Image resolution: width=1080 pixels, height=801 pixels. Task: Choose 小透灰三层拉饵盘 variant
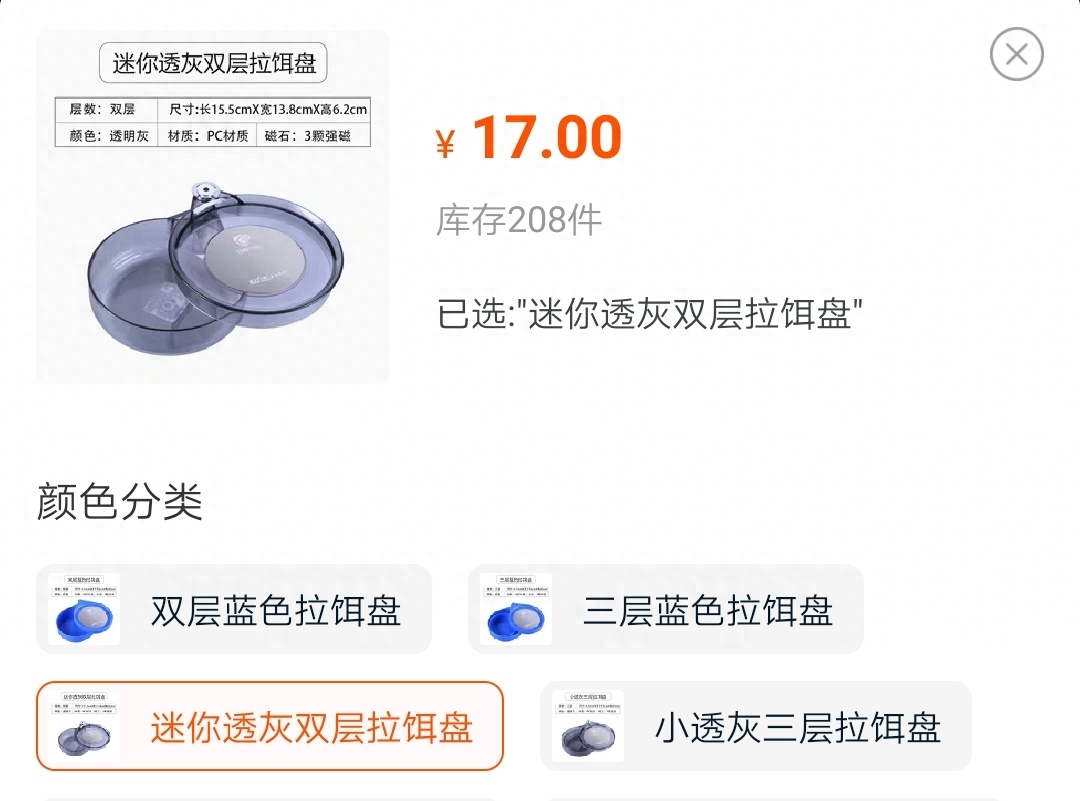tap(756, 726)
